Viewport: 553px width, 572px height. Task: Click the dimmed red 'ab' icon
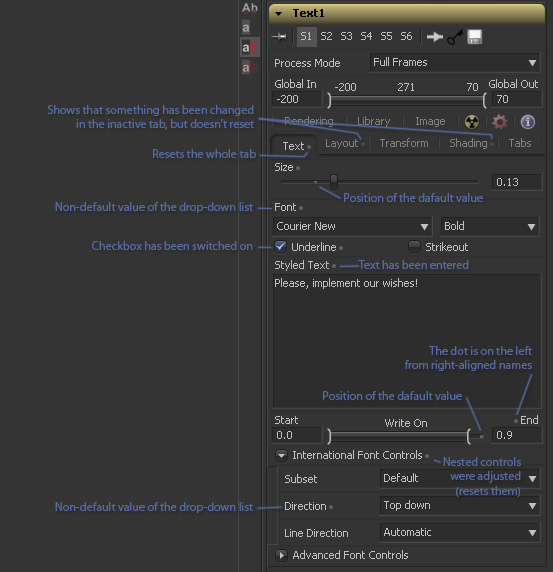[x=250, y=67]
